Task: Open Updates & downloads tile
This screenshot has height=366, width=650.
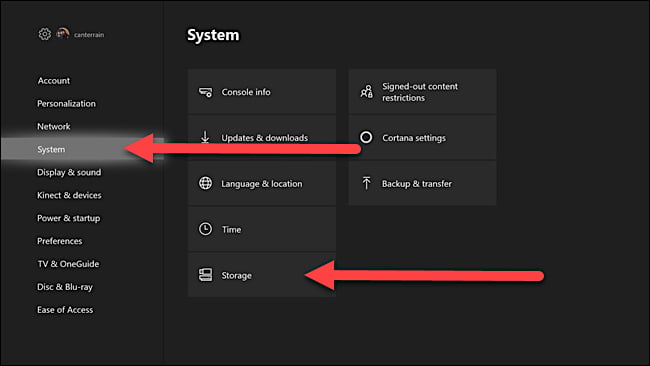Action: pos(262,138)
